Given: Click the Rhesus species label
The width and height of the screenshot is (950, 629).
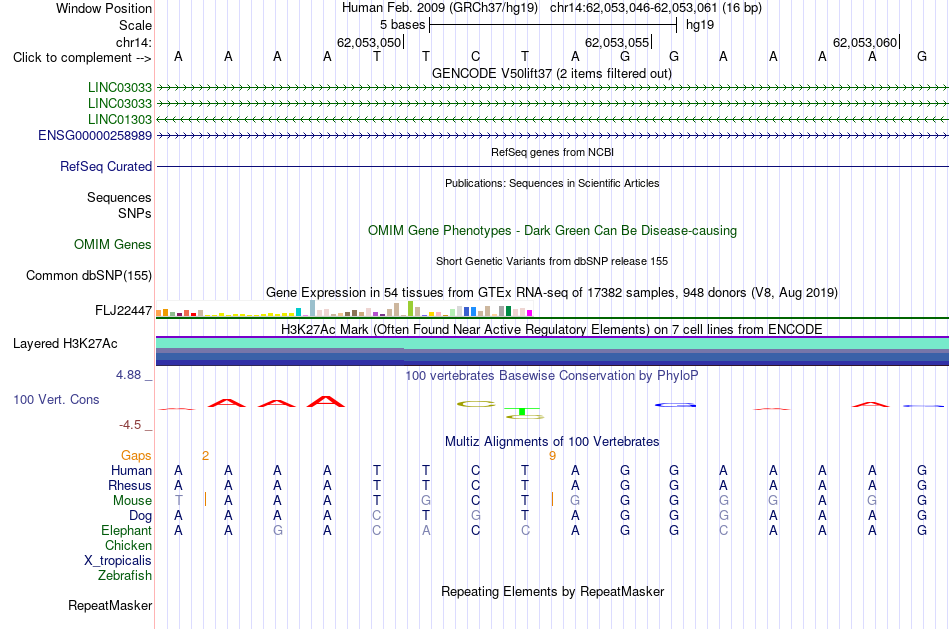Looking at the screenshot, I should [130, 485].
